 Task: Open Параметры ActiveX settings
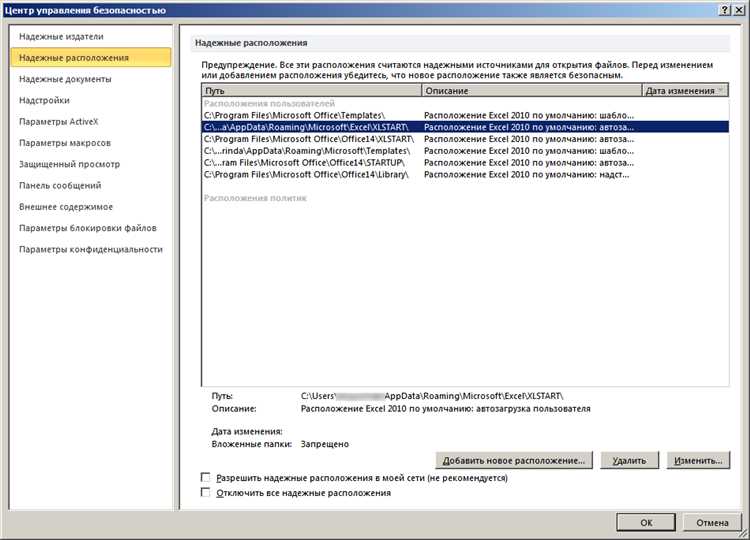point(90,121)
